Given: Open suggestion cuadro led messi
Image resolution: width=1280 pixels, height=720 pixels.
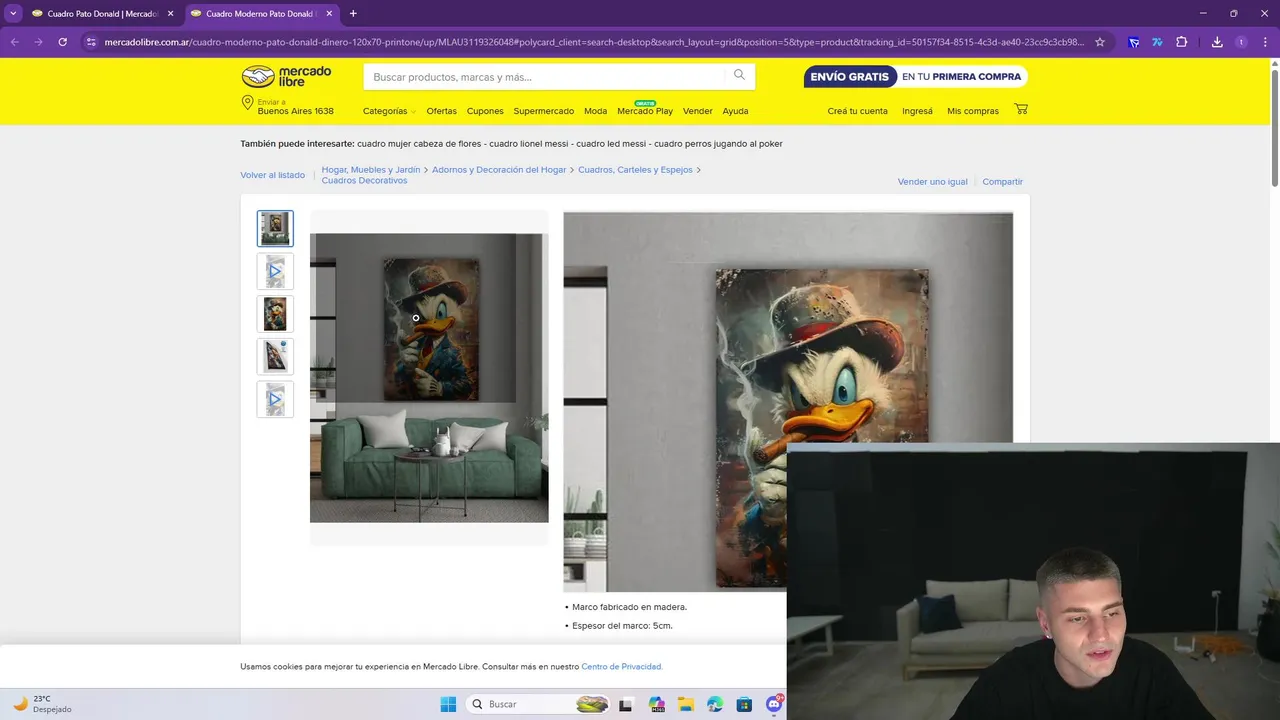Looking at the screenshot, I should pyautogui.click(x=611, y=144).
